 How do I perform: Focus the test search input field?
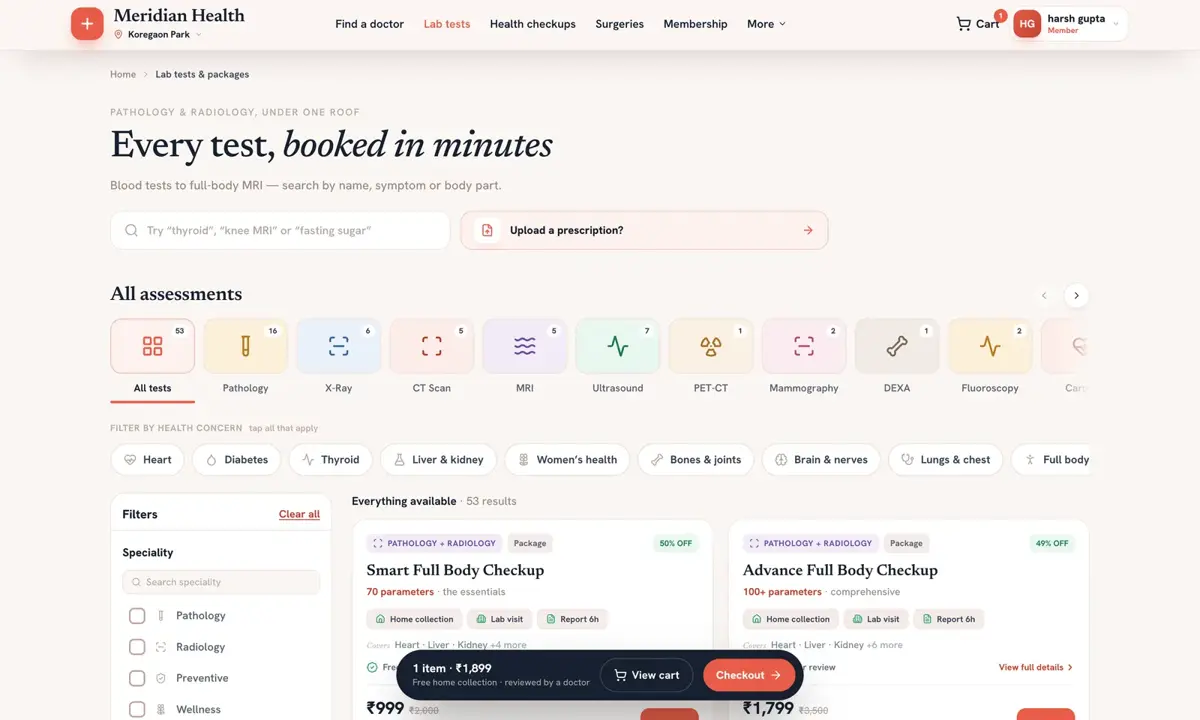pyautogui.click(x=280, y=230)
